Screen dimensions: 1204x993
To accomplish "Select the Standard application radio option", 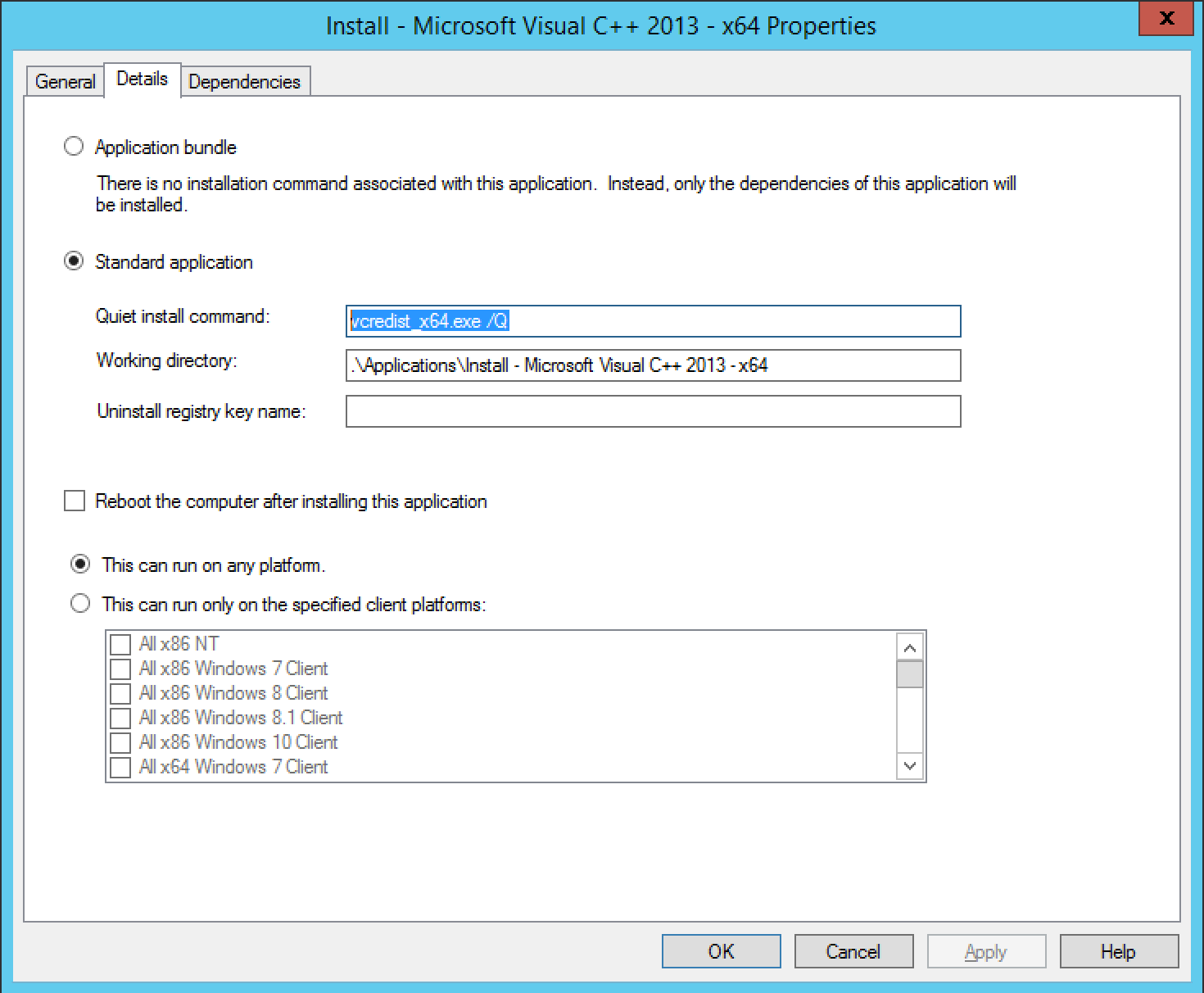I will [x=74, y=261].
